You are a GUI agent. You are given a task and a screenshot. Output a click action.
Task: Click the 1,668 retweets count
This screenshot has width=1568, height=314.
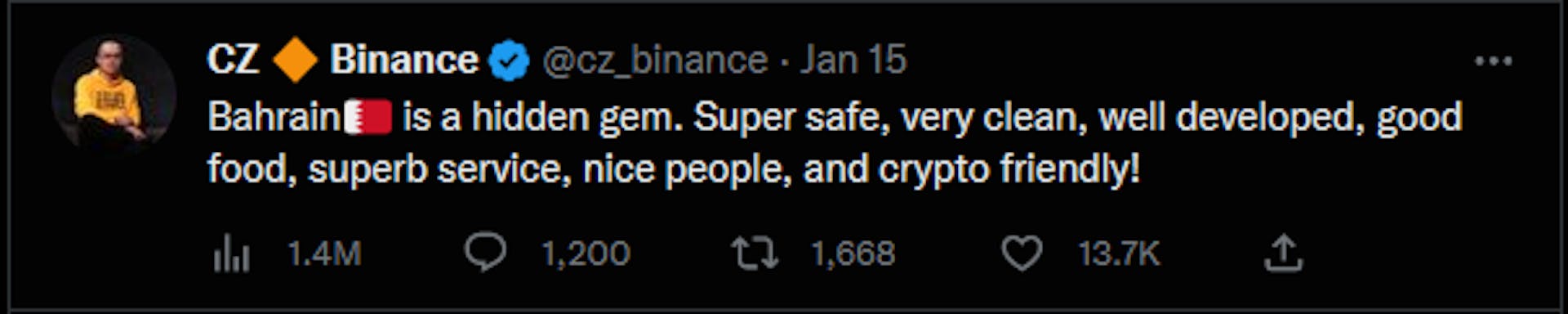click(x=853, y=253)
